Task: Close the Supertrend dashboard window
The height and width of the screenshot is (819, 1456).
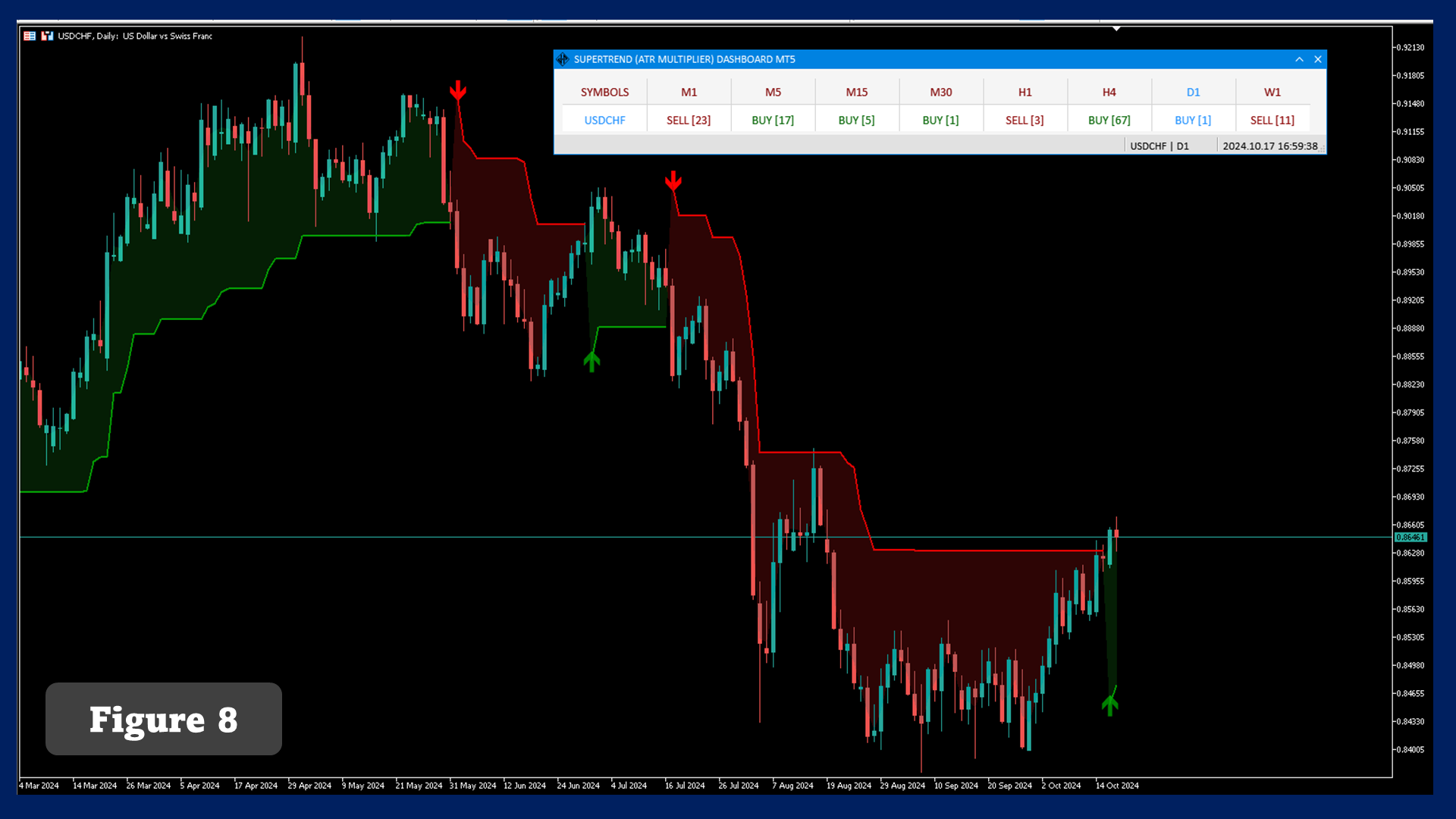Action: pyautogui.click(x=1318, y=59)
